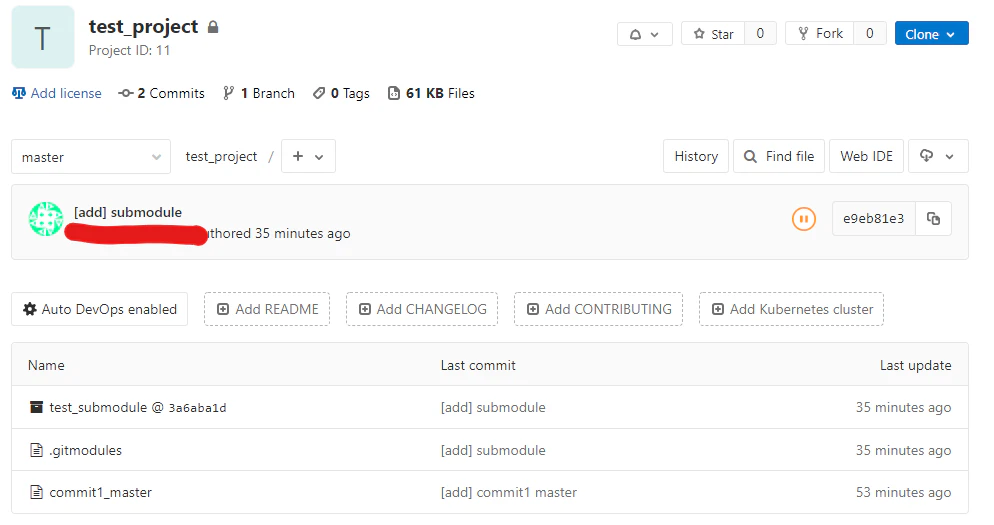Click the magnifier icon in Find file

tap(750, 156)
